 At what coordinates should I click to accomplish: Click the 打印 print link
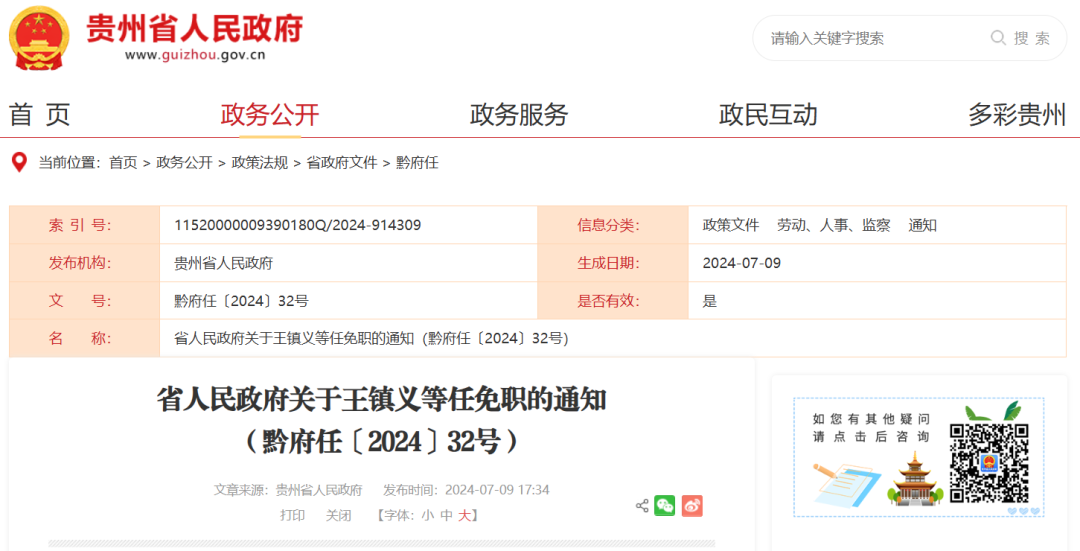tap(293, 516)
